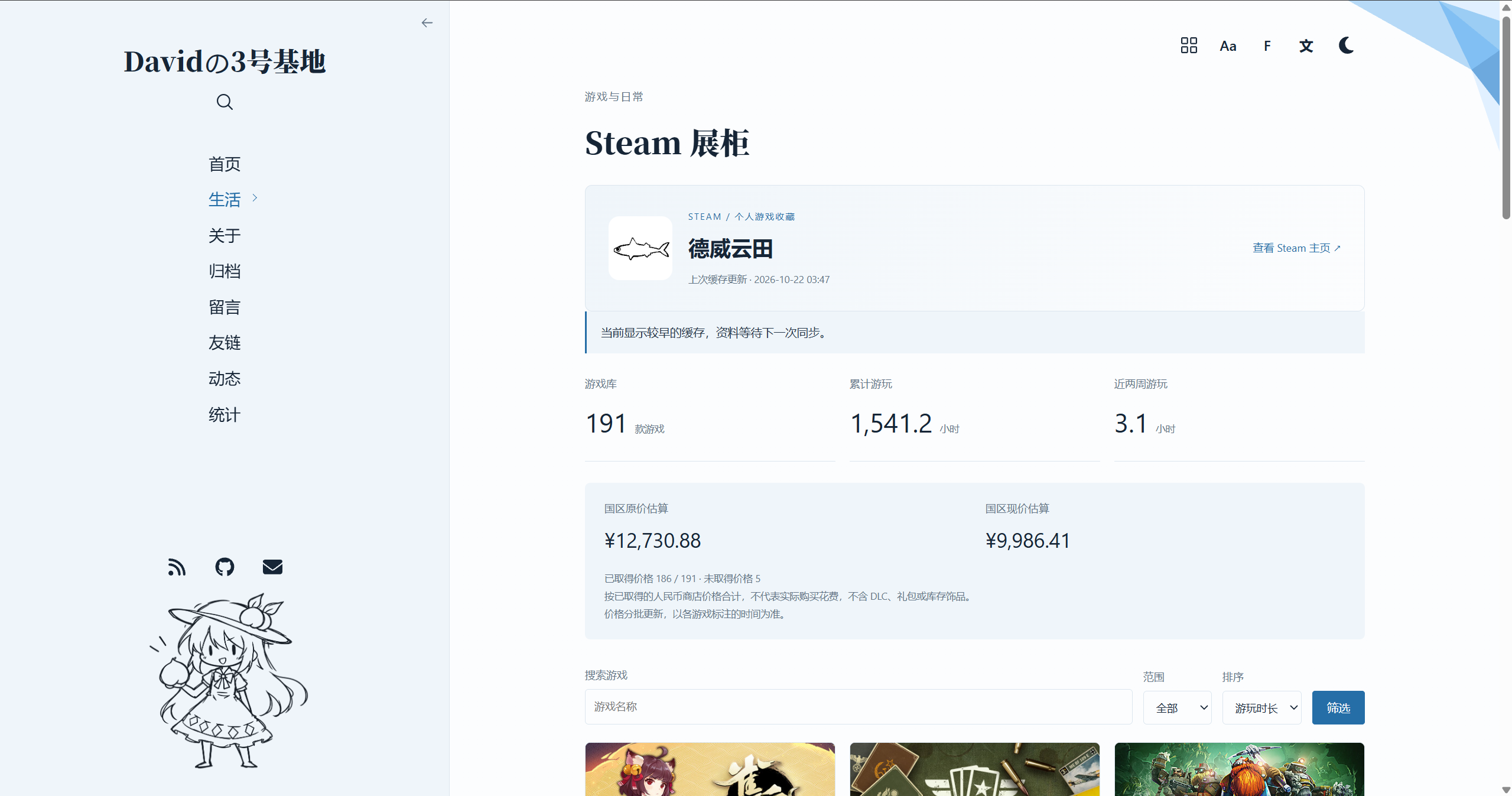Open the RSS feed icon

(177, 567)
